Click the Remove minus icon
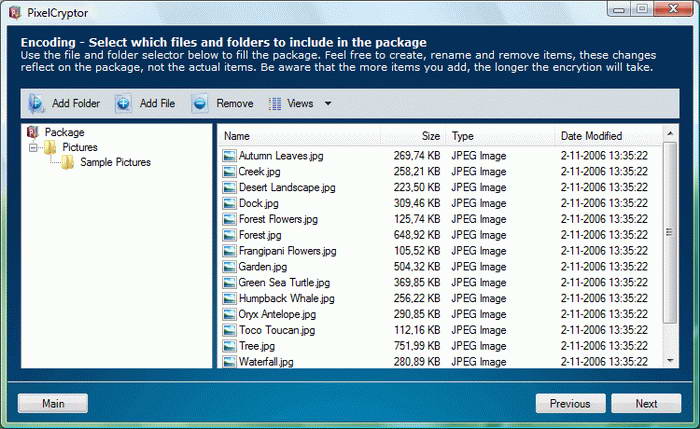 (200, 104)
